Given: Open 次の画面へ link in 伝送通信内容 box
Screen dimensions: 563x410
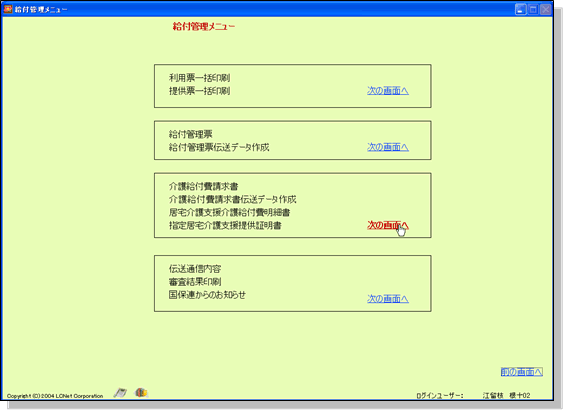Looking at the screenshot, I should click(388, 299).
